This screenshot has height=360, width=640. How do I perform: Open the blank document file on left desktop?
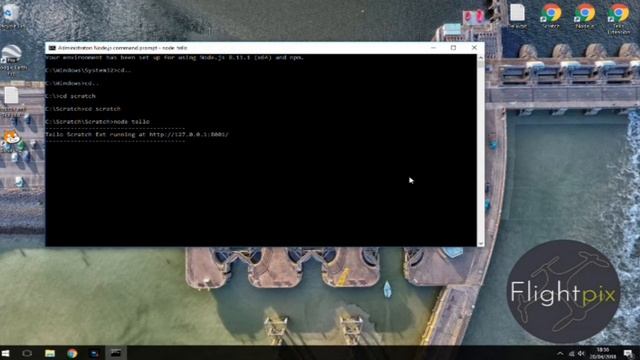[x=11, y=98]
